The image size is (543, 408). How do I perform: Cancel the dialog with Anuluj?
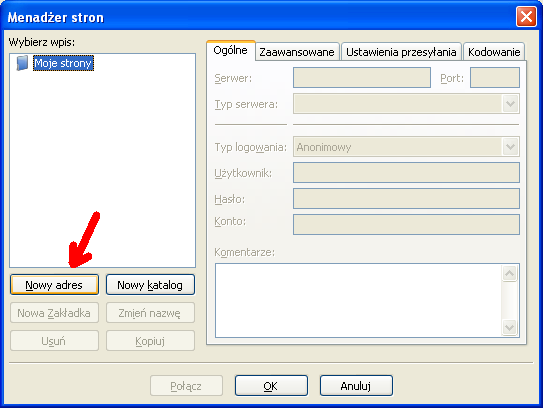coord(356,385)
